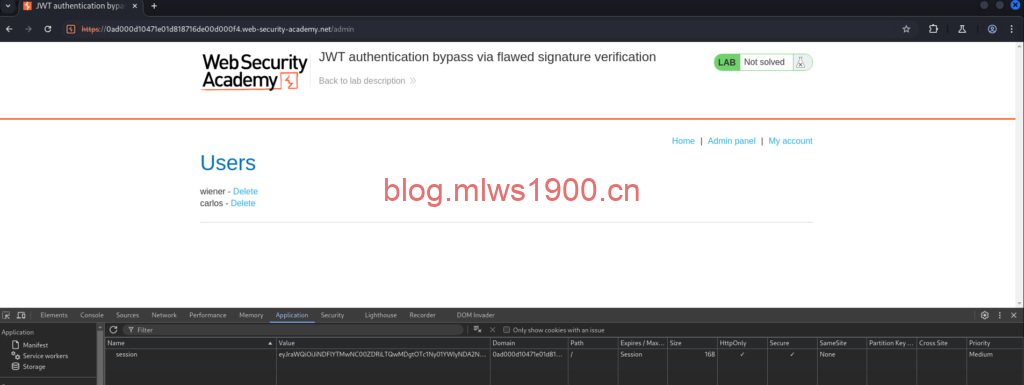Sort cookies by the Path column header

click(x=593, y=343)
